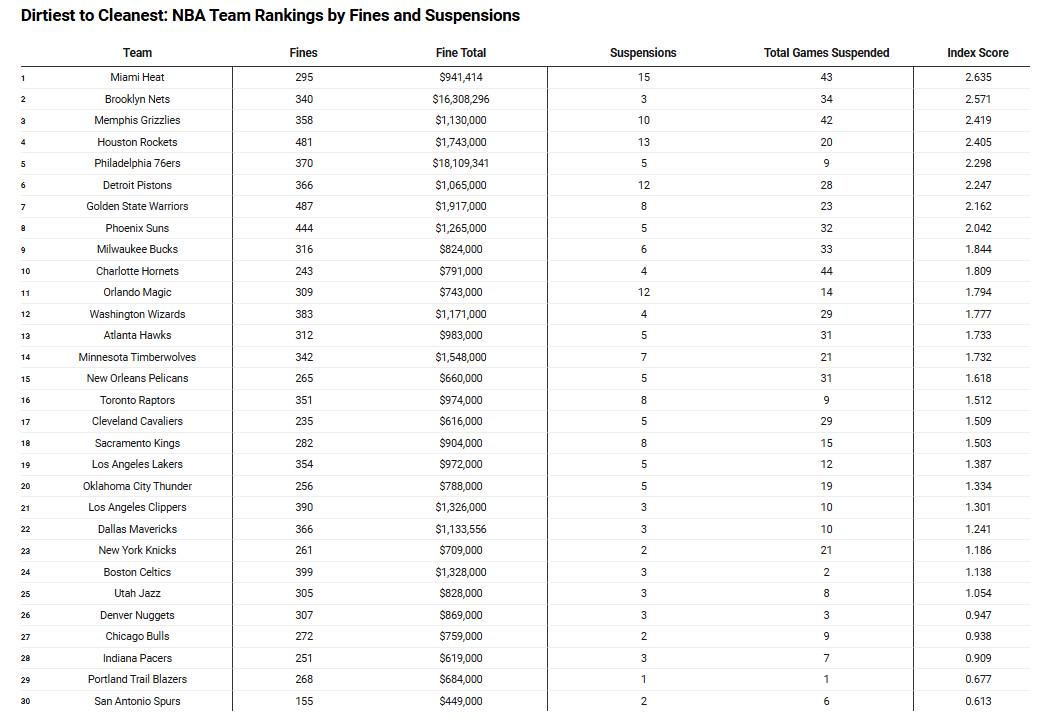Screen dimensions: 1041x720
Task: Click the Team column header
Action: point(137,53)
